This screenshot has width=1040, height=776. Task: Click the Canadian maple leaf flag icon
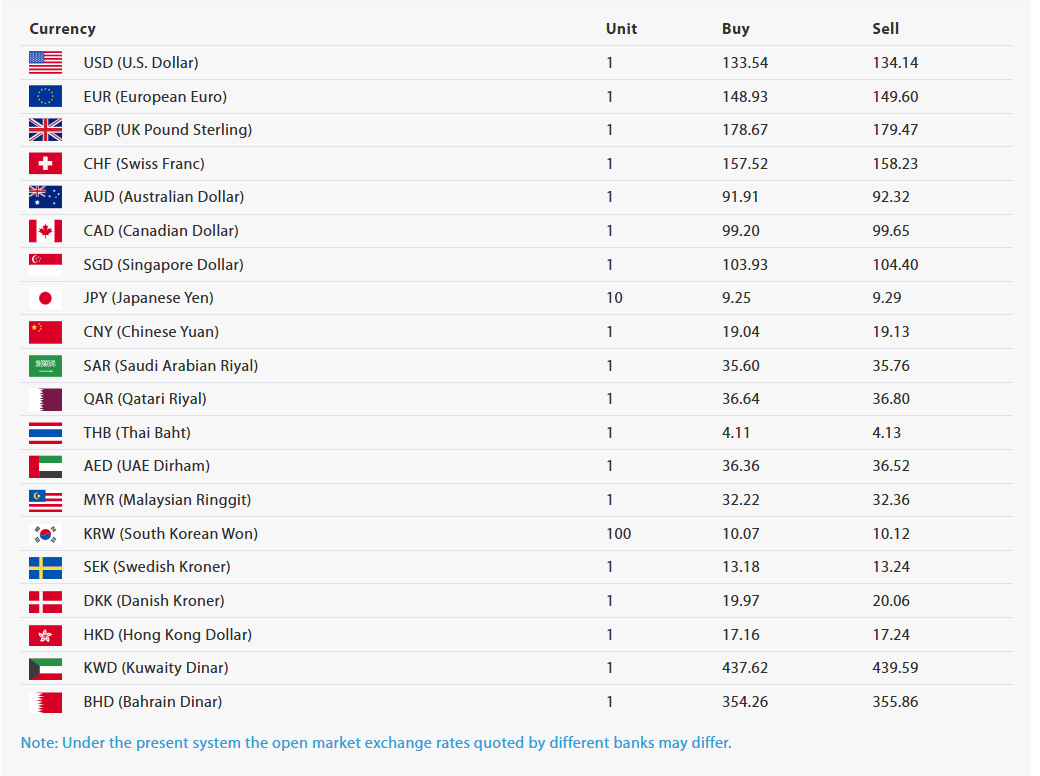tap(45, 231)
